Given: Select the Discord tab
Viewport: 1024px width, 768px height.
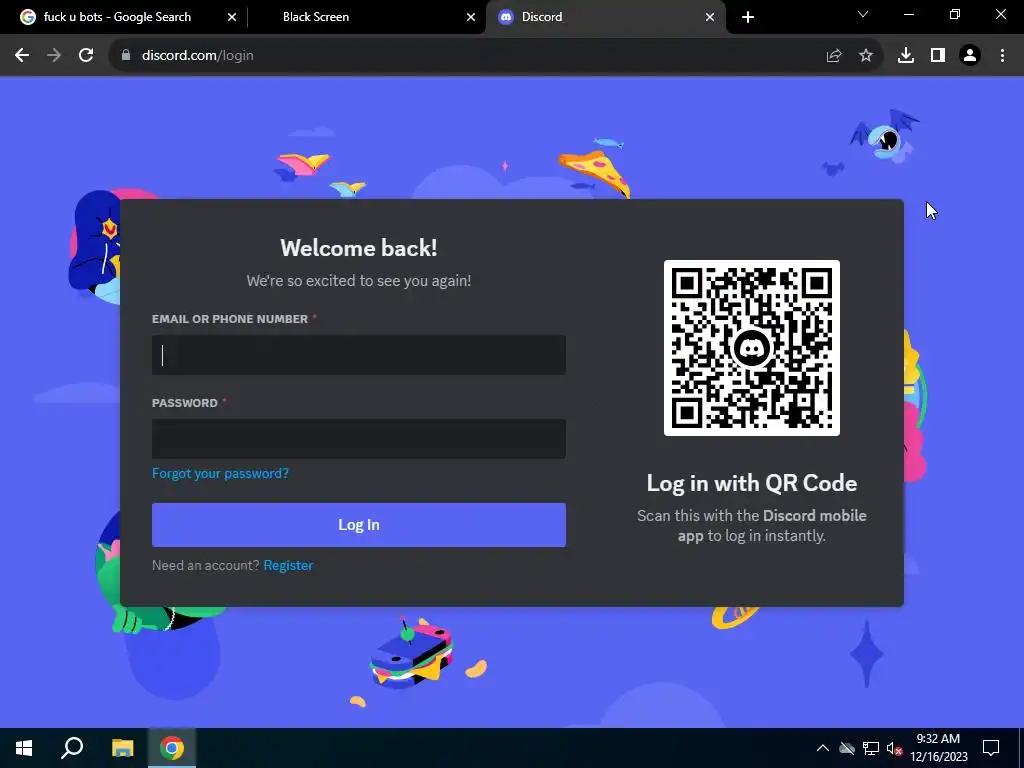Looking at the screenshot, I should (604, 17).
